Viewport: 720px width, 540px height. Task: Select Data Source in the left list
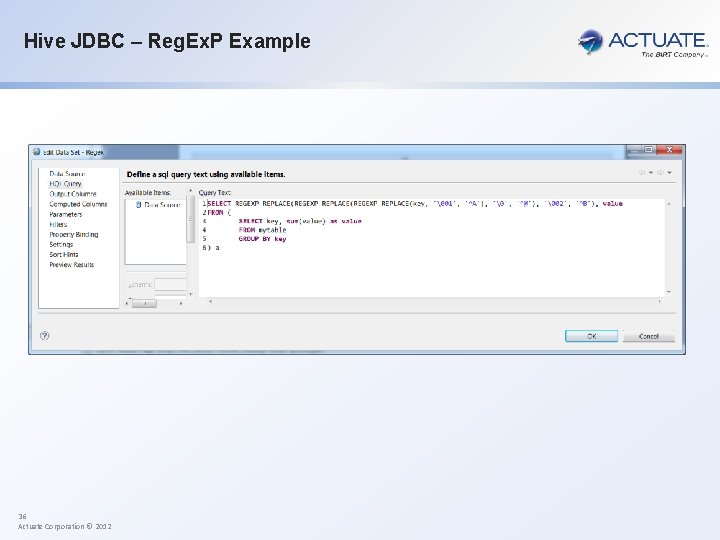67,174
